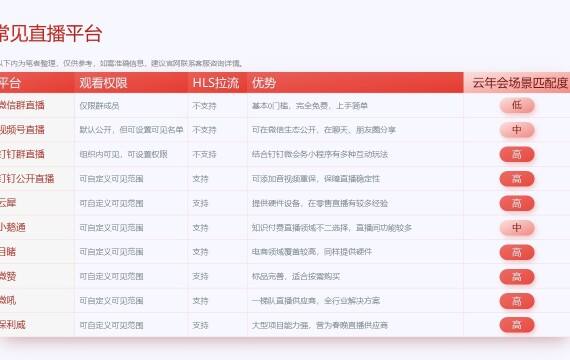Viewport: 570px width, 360px height.
Task: Select the HLS拉流 column header
Action: click(216, 83)
